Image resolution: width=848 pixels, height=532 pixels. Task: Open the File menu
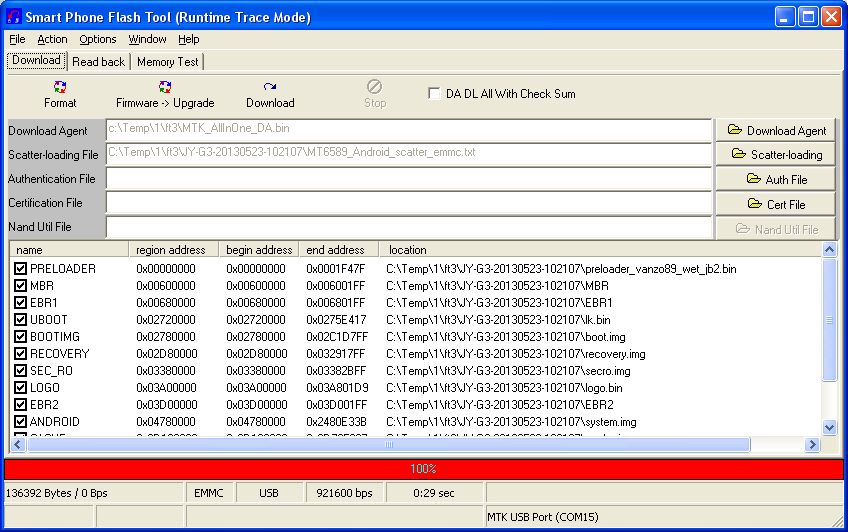[x=17, y=39]
